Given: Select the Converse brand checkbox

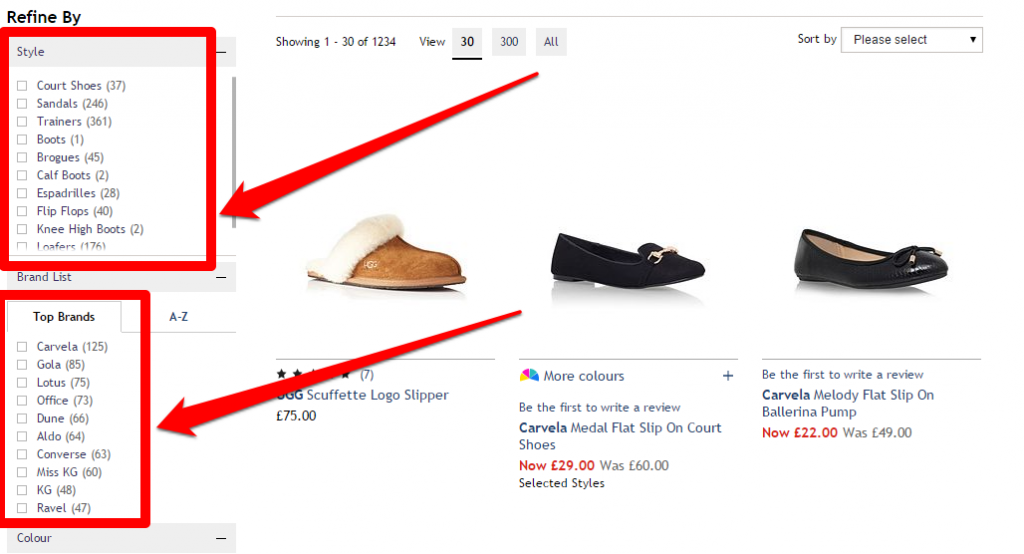Looking at the screenshot, I should coord(22,455).
